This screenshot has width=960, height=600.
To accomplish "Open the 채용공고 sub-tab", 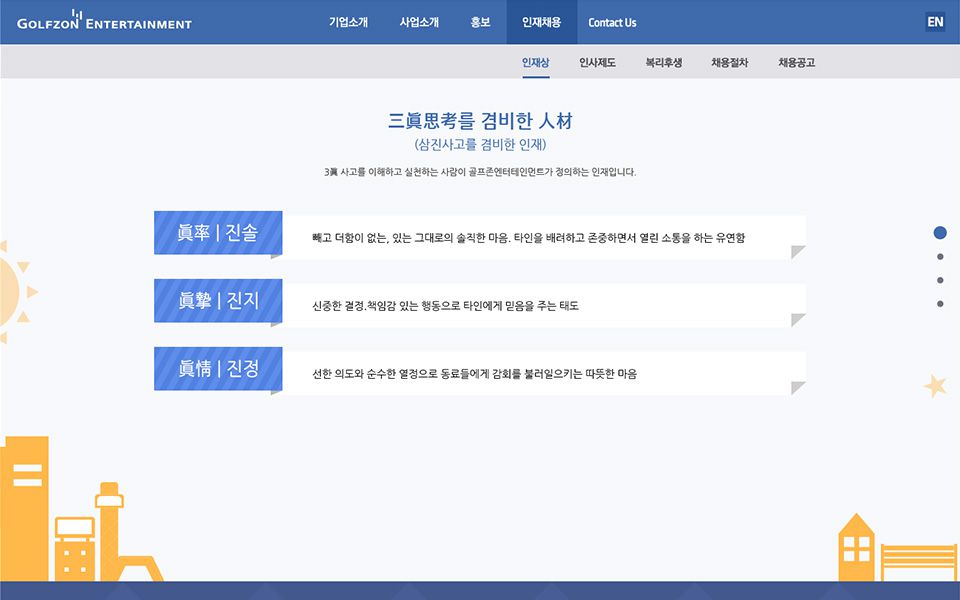I will point(796,62).
